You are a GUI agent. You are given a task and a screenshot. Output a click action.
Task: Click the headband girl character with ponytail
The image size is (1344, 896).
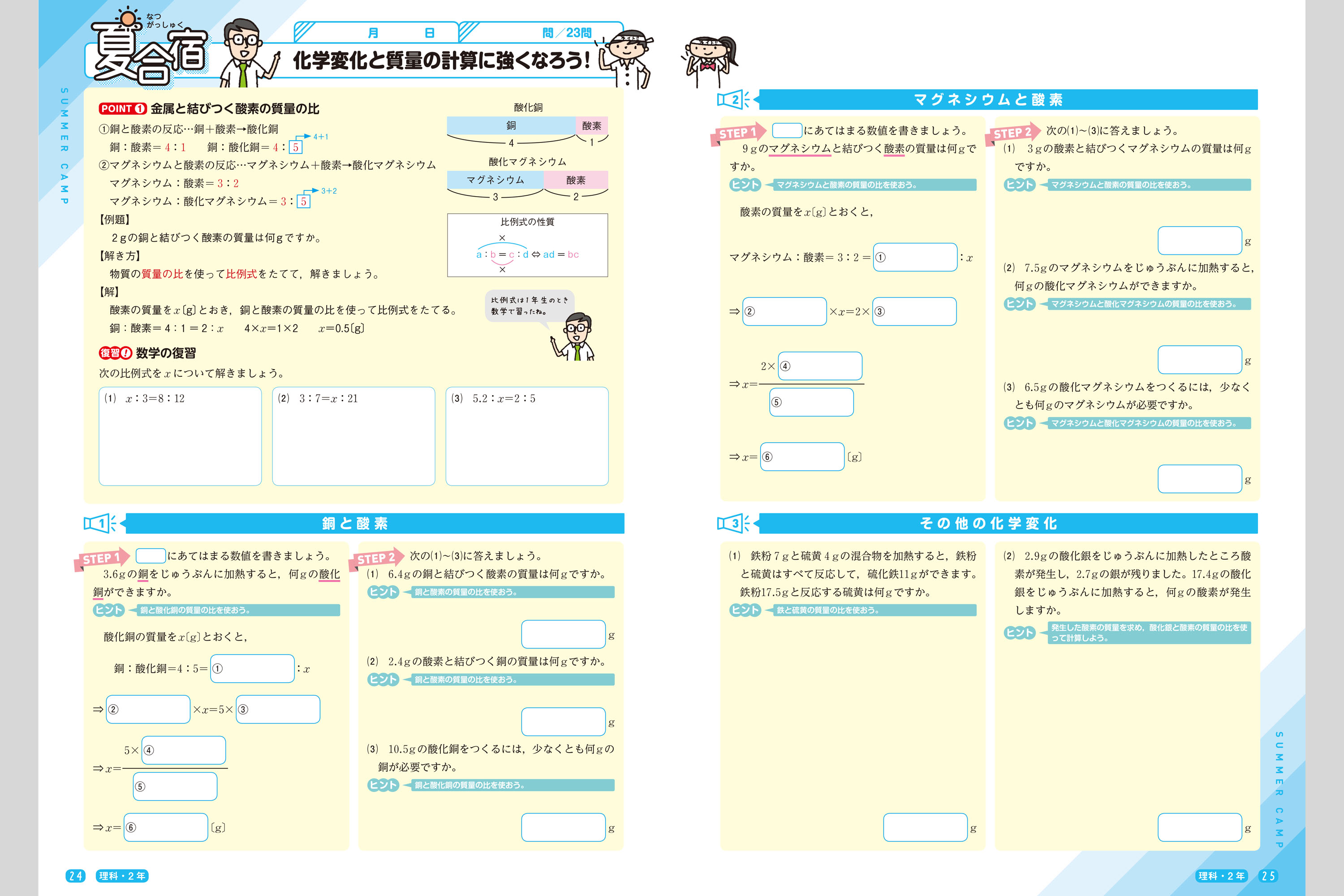[x=710, y=61]
